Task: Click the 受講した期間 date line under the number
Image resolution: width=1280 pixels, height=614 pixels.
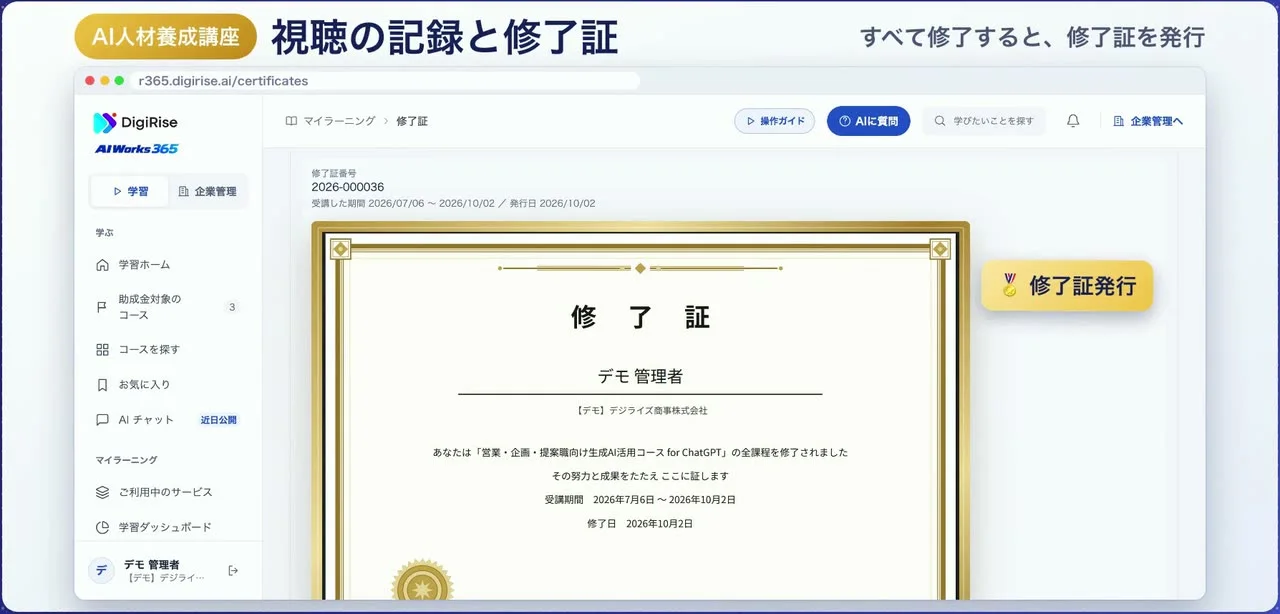Action: coord(453,203)
